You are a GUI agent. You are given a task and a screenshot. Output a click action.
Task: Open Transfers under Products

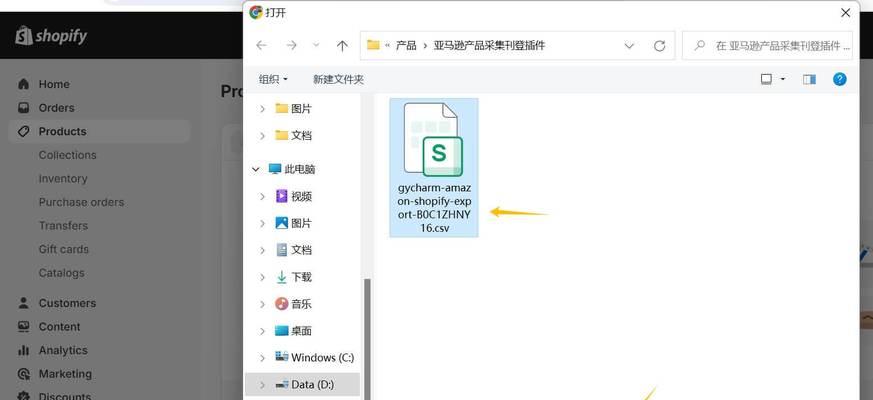[x=63, y=226]
